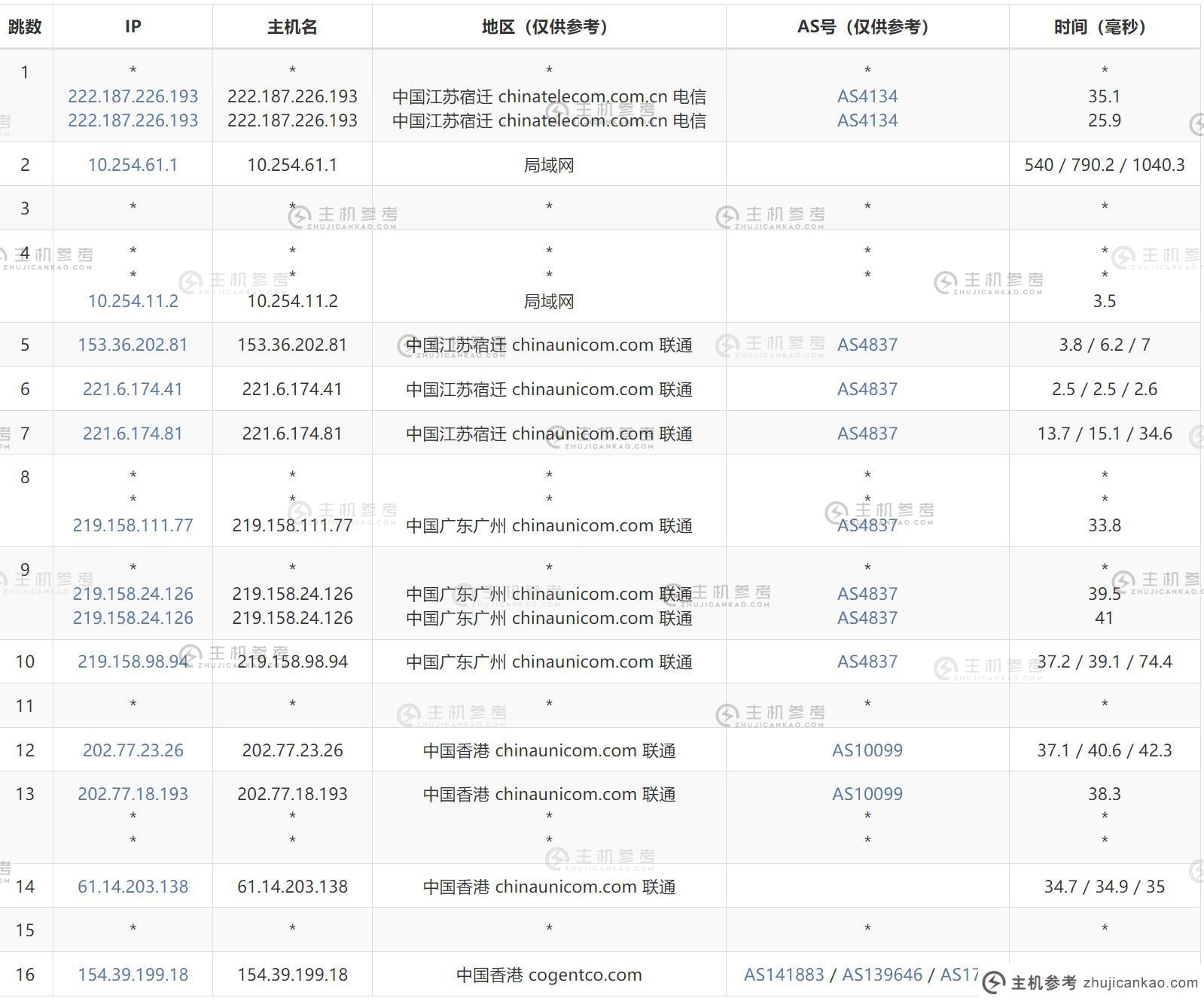The height and width of the screenshot is (1001, 1204).
Task: Open AS10099 link in hop 12 row
Action: [867, 750]
